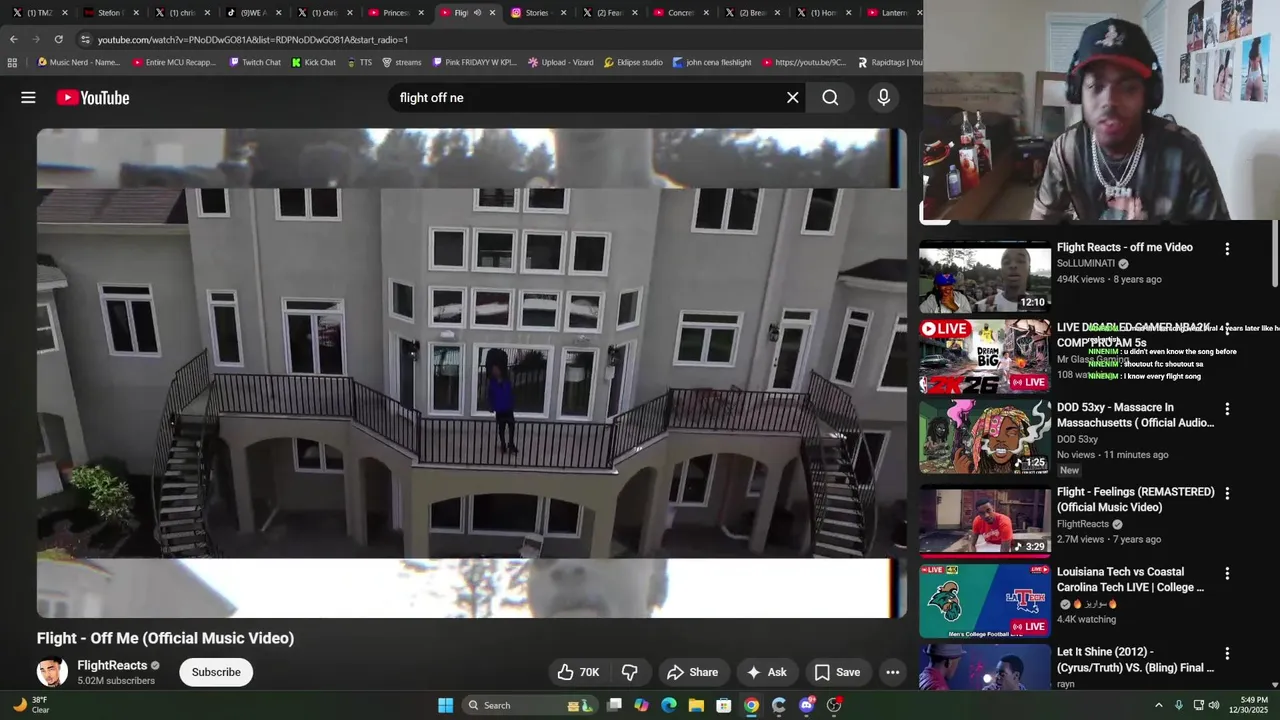Open the Music Nerd bookmark
Screen dimensions: 1280x720
79,62
